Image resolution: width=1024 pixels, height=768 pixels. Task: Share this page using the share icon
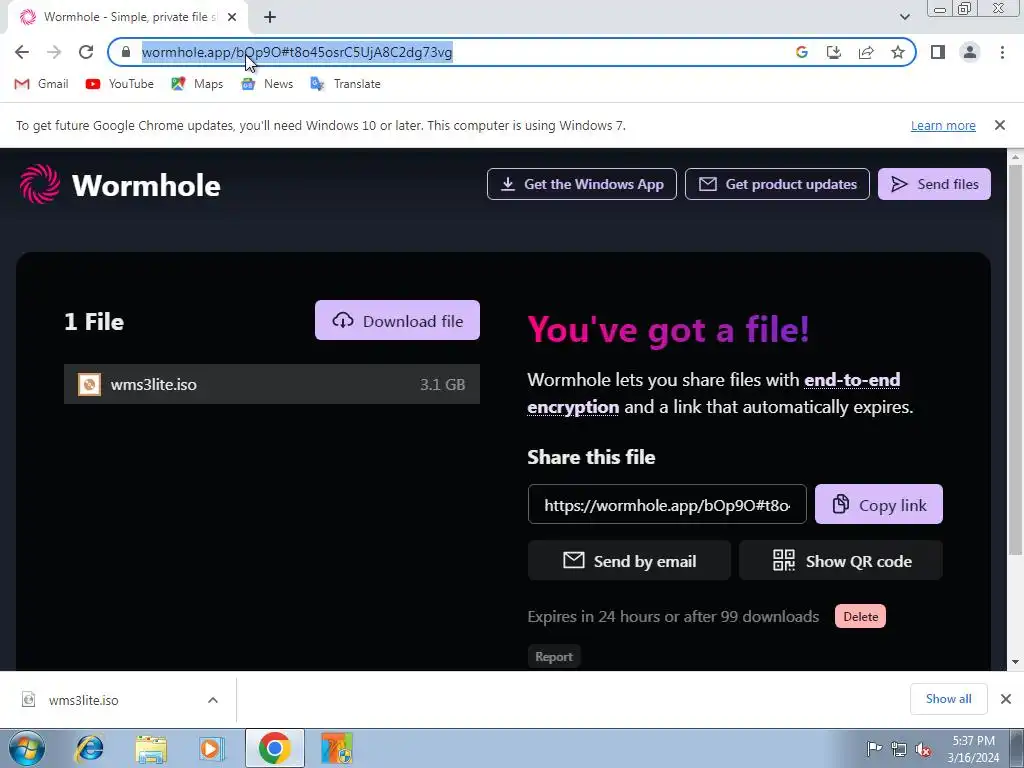pos(866,52)
